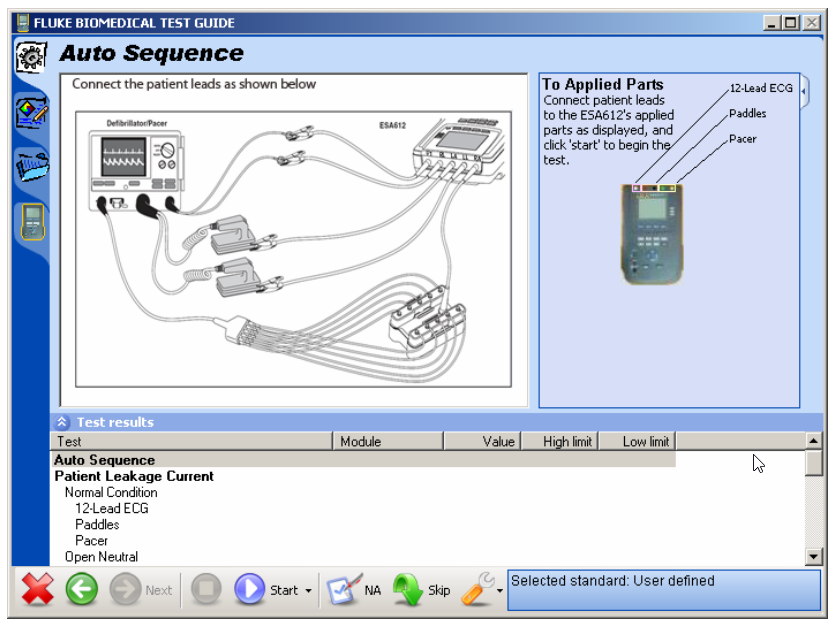Click the 12-Lead ECG callout label
Image resolution: width=836 pixels, height=630 pixels.
coord(761,88)
